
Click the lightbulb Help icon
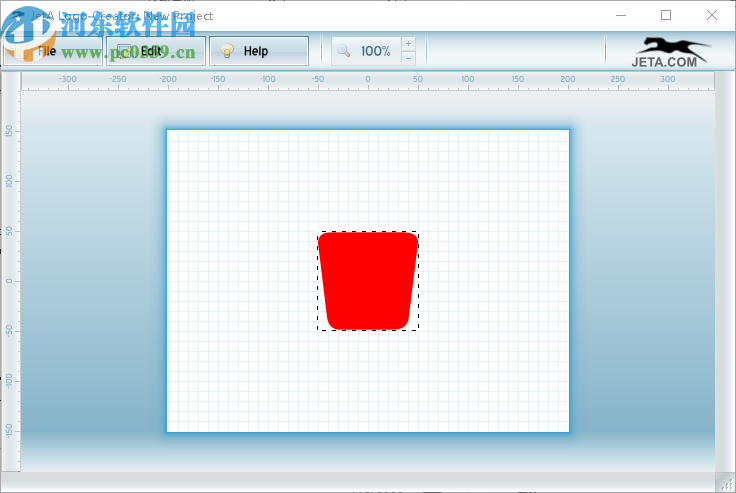point(227,51)
